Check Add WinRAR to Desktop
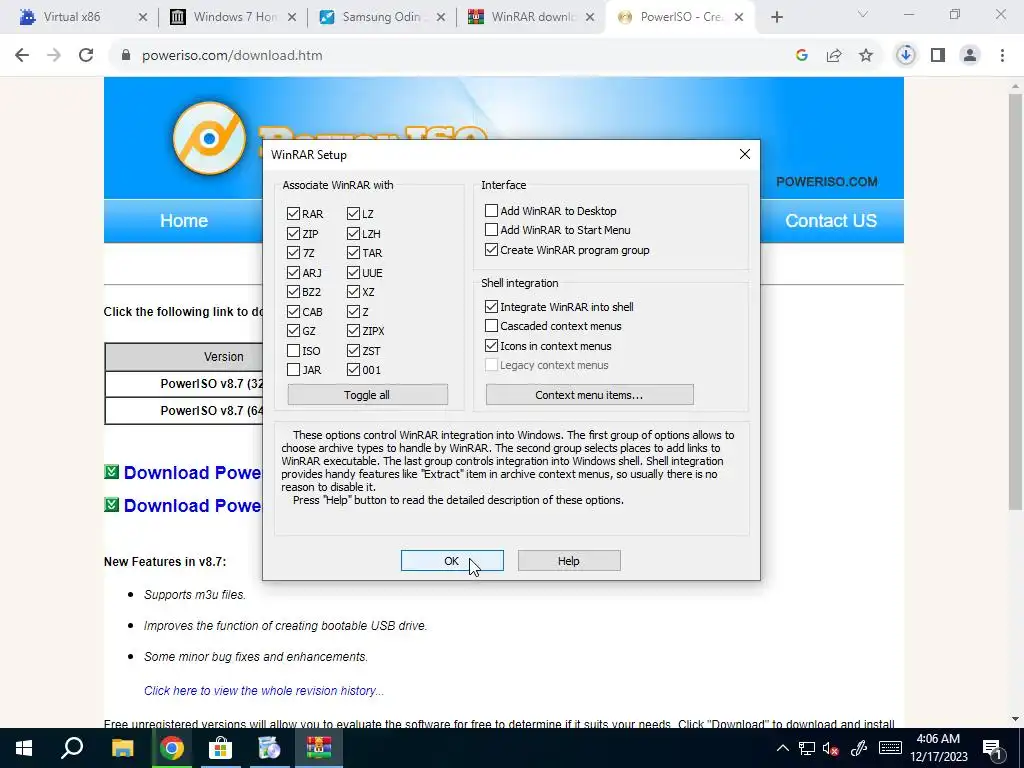Screen dimensions: 1024x768 click(491, 211)
